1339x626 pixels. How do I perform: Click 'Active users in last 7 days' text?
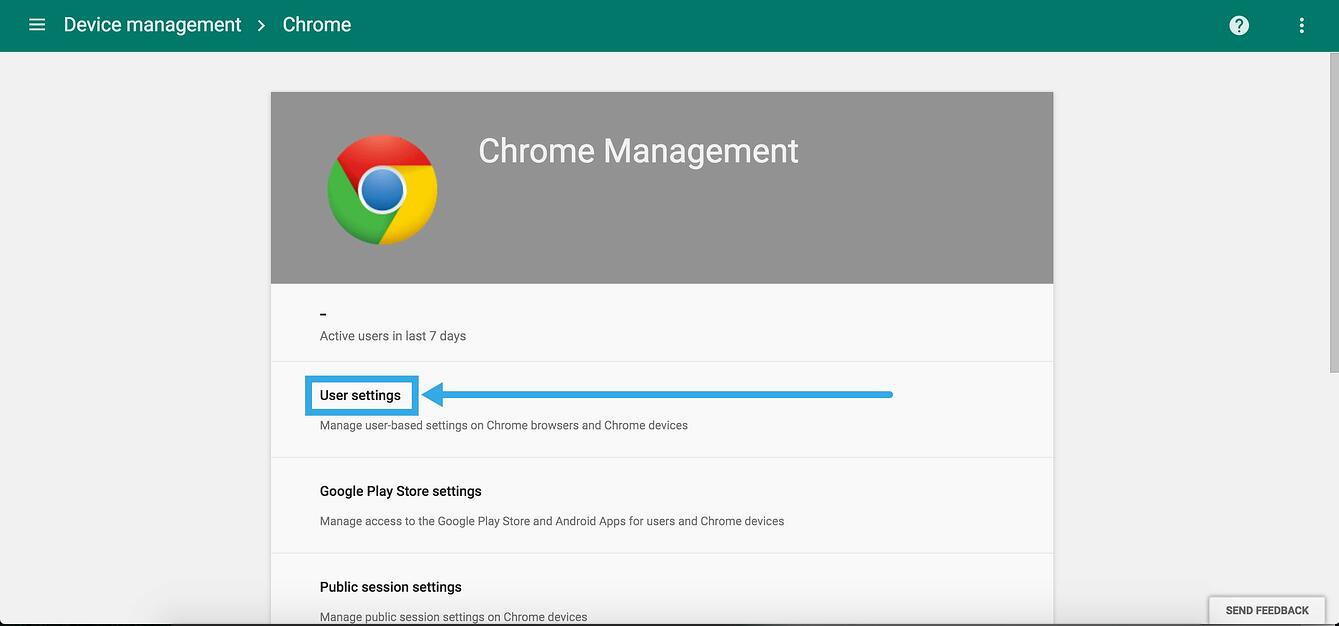(x=393, y=336)
